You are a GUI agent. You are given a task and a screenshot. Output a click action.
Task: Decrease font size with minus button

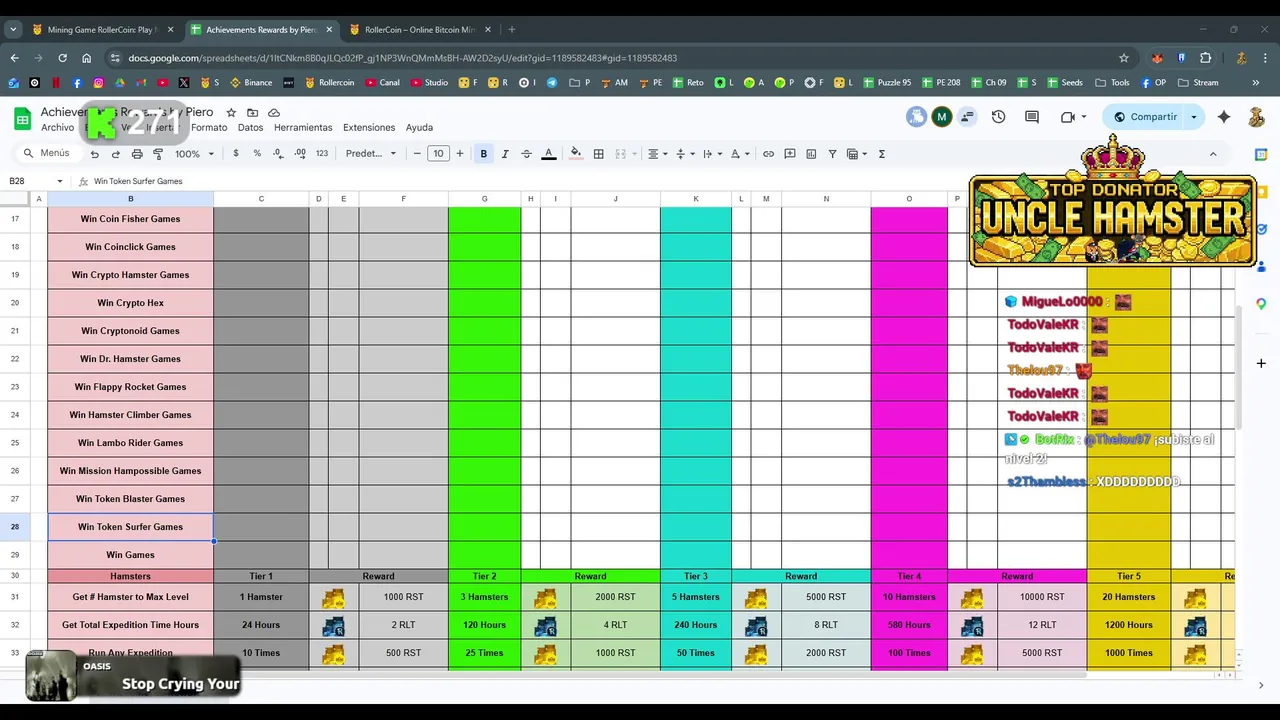(x=417, y=154)
